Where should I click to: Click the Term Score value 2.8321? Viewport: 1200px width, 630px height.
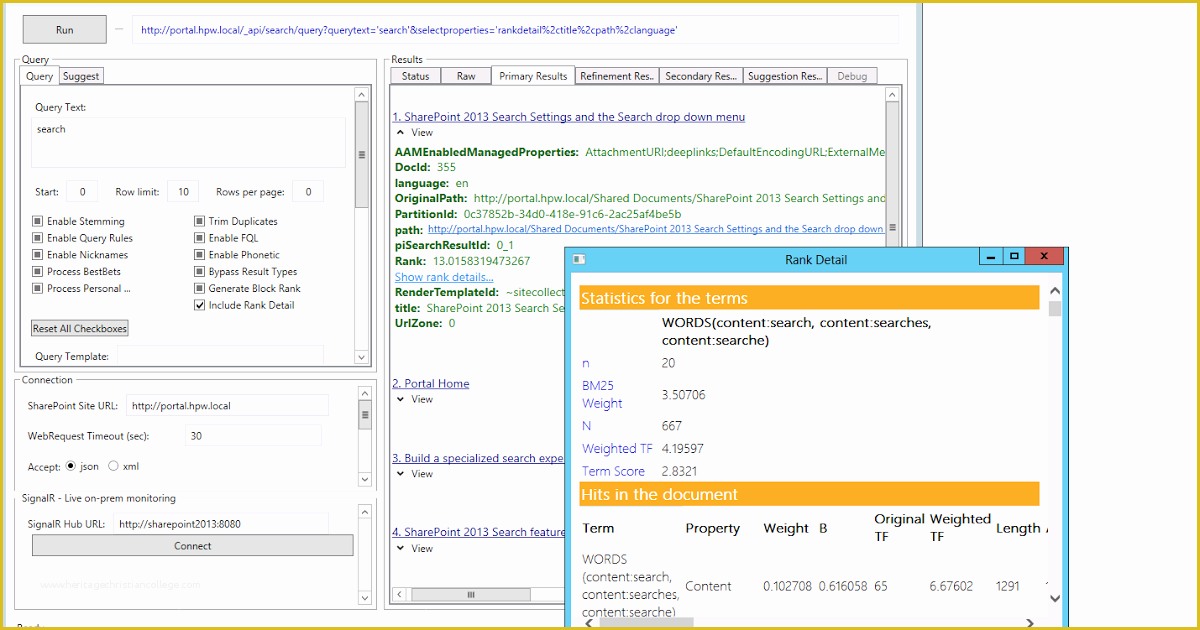[x=680, y=471]
